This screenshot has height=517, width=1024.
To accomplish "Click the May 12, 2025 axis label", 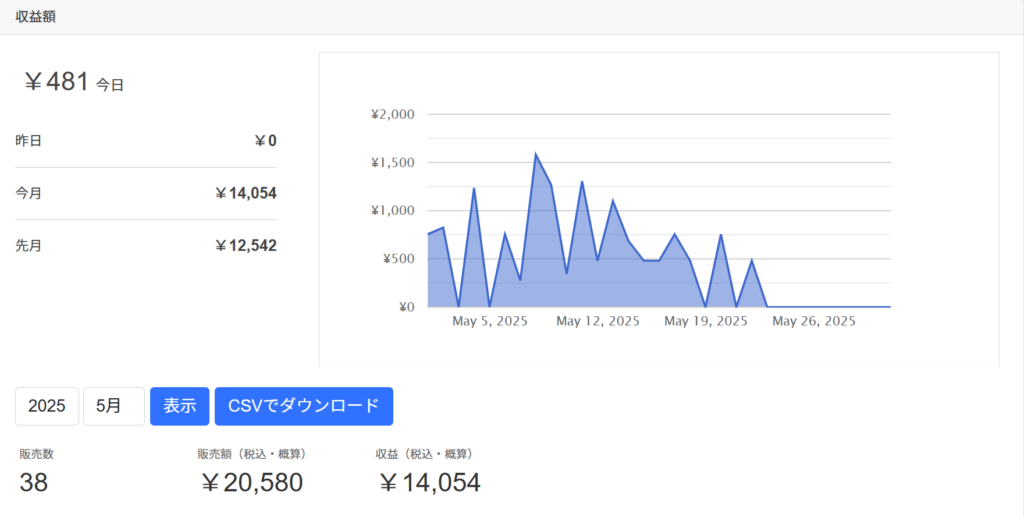I will click(x=598, y=321).
